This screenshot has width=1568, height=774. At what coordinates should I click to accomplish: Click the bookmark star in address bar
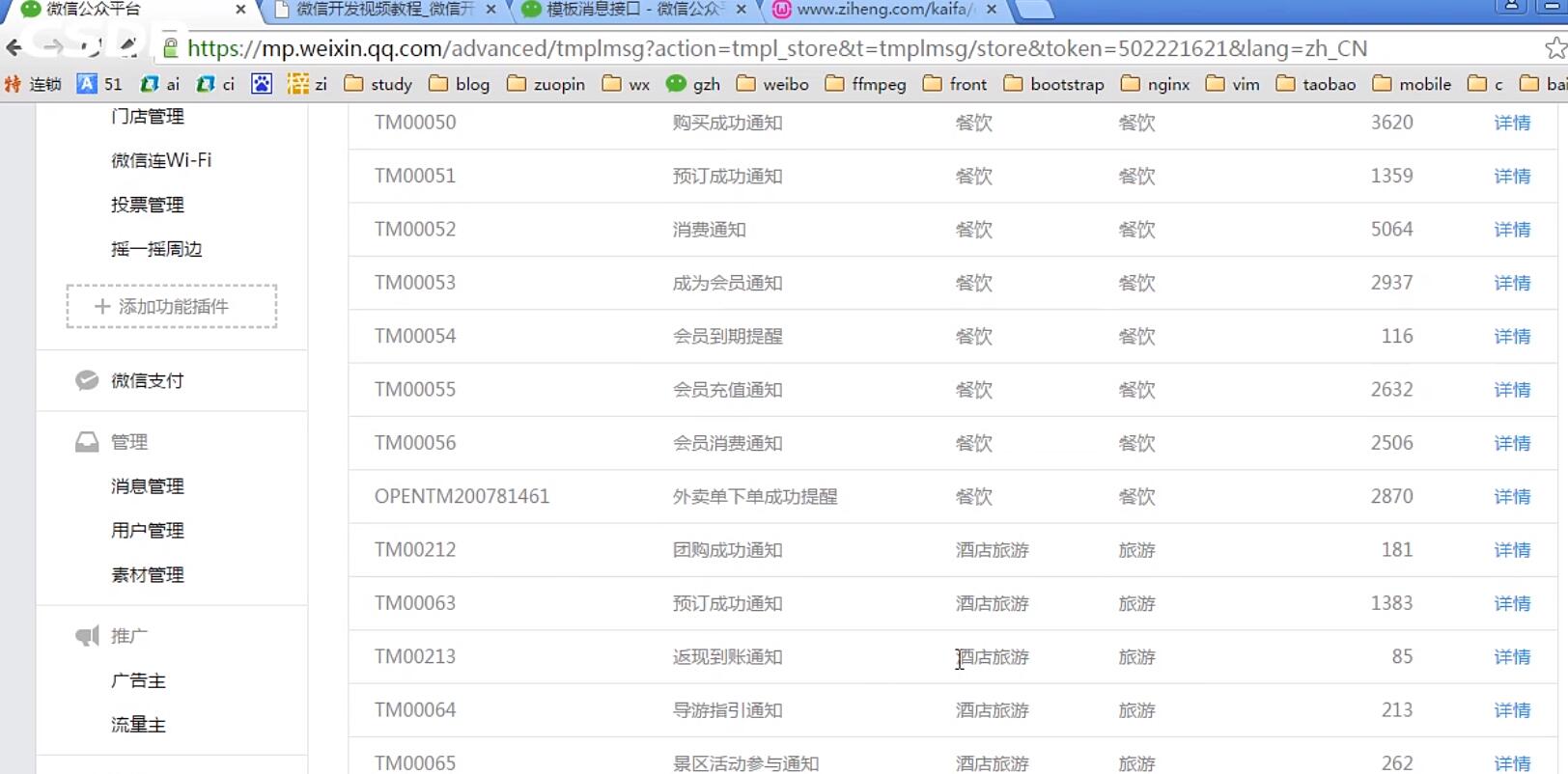pyautogui.click(x=1554, y=48)
